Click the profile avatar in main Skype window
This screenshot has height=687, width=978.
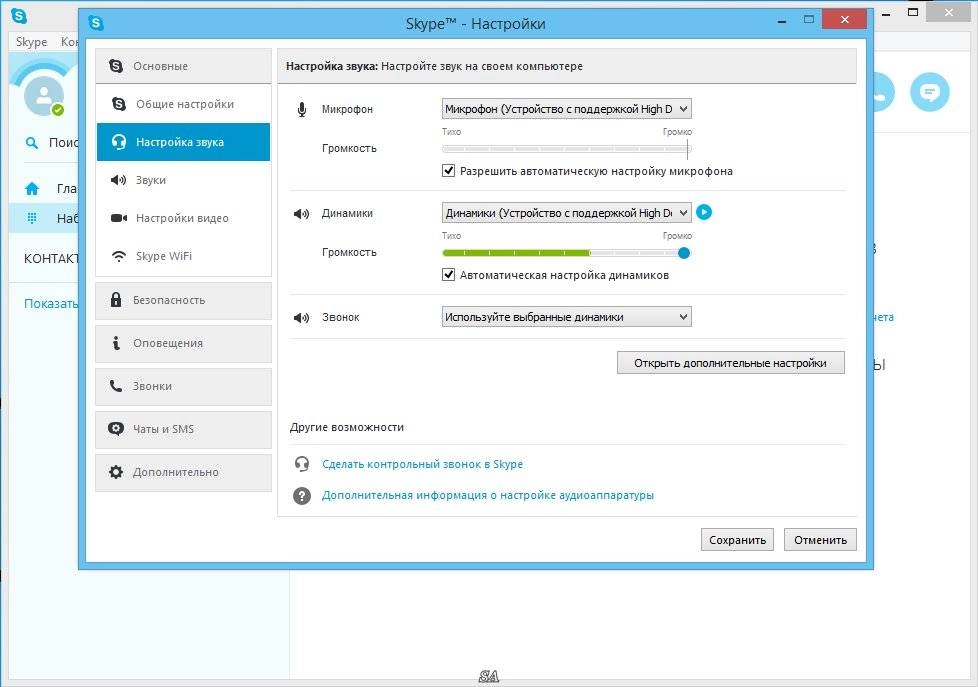point(44,95)
